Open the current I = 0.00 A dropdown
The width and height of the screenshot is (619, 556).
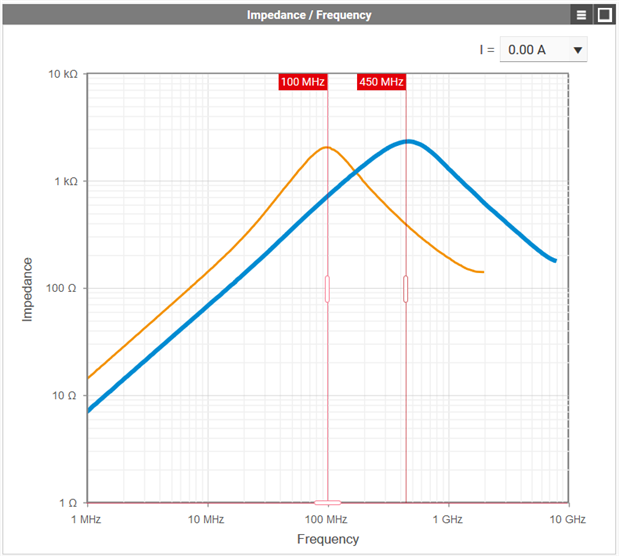coord(544,50)
